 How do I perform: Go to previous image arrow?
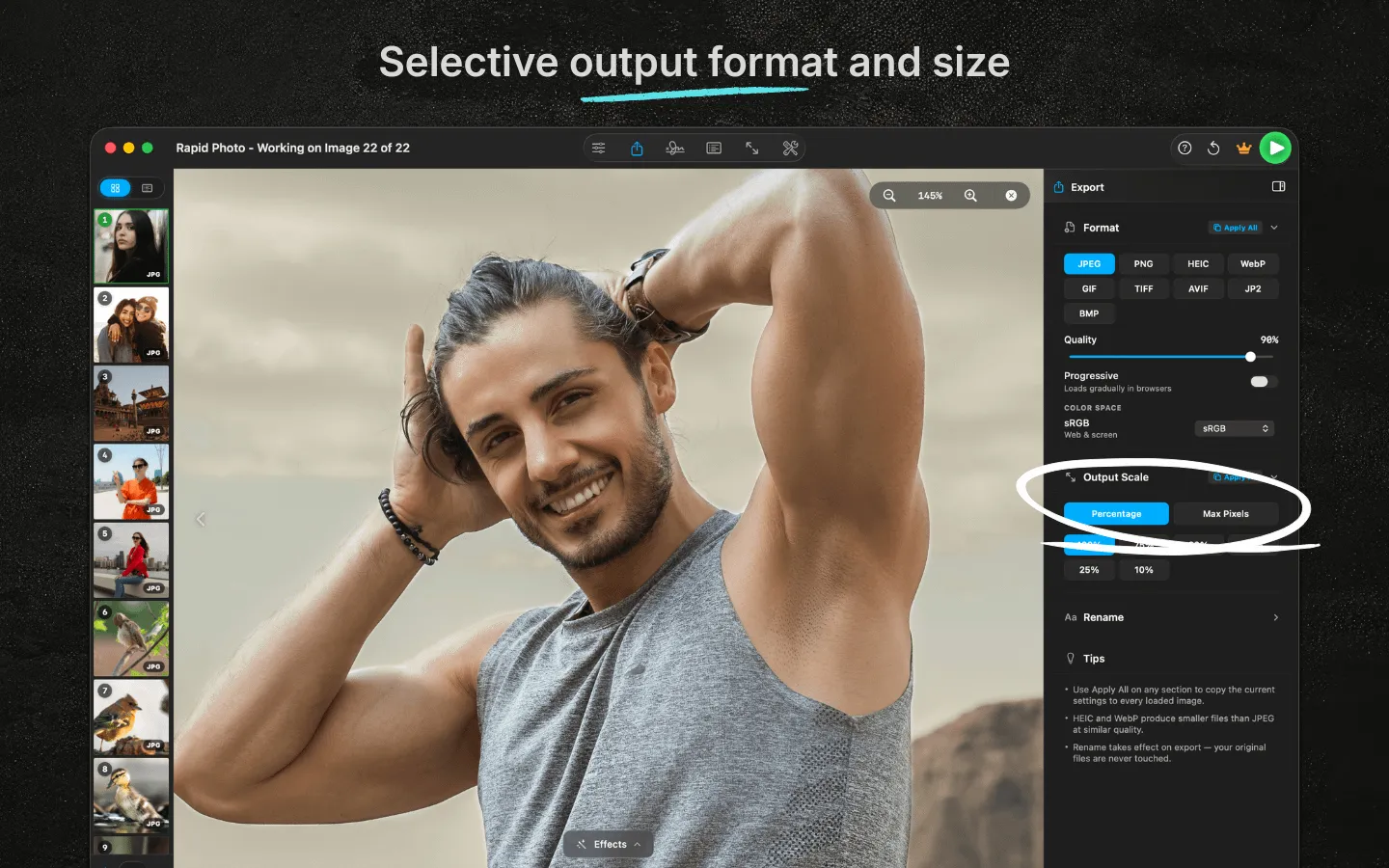coord(201,519)
